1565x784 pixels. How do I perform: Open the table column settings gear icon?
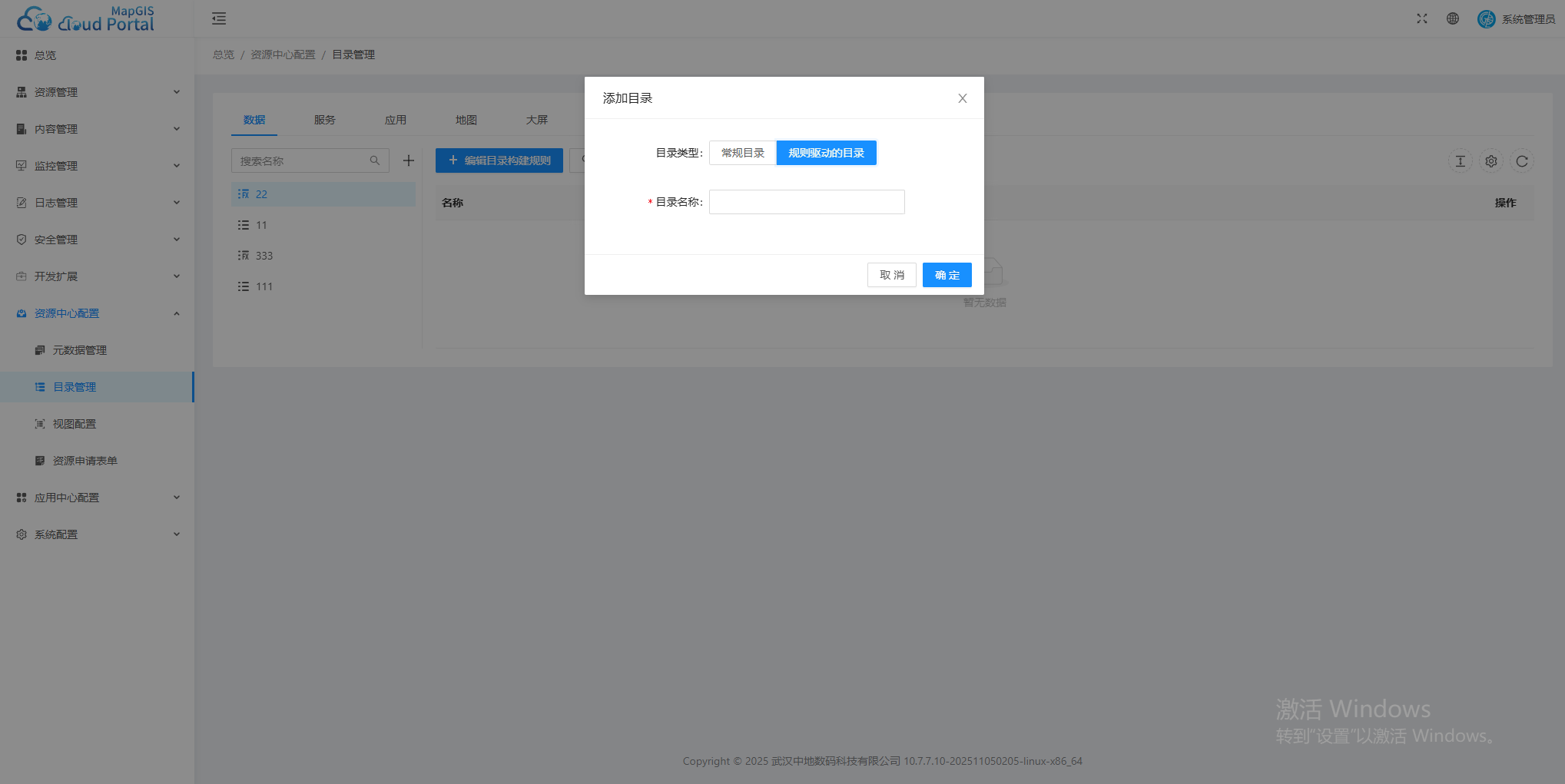[x=1491, y=161]
